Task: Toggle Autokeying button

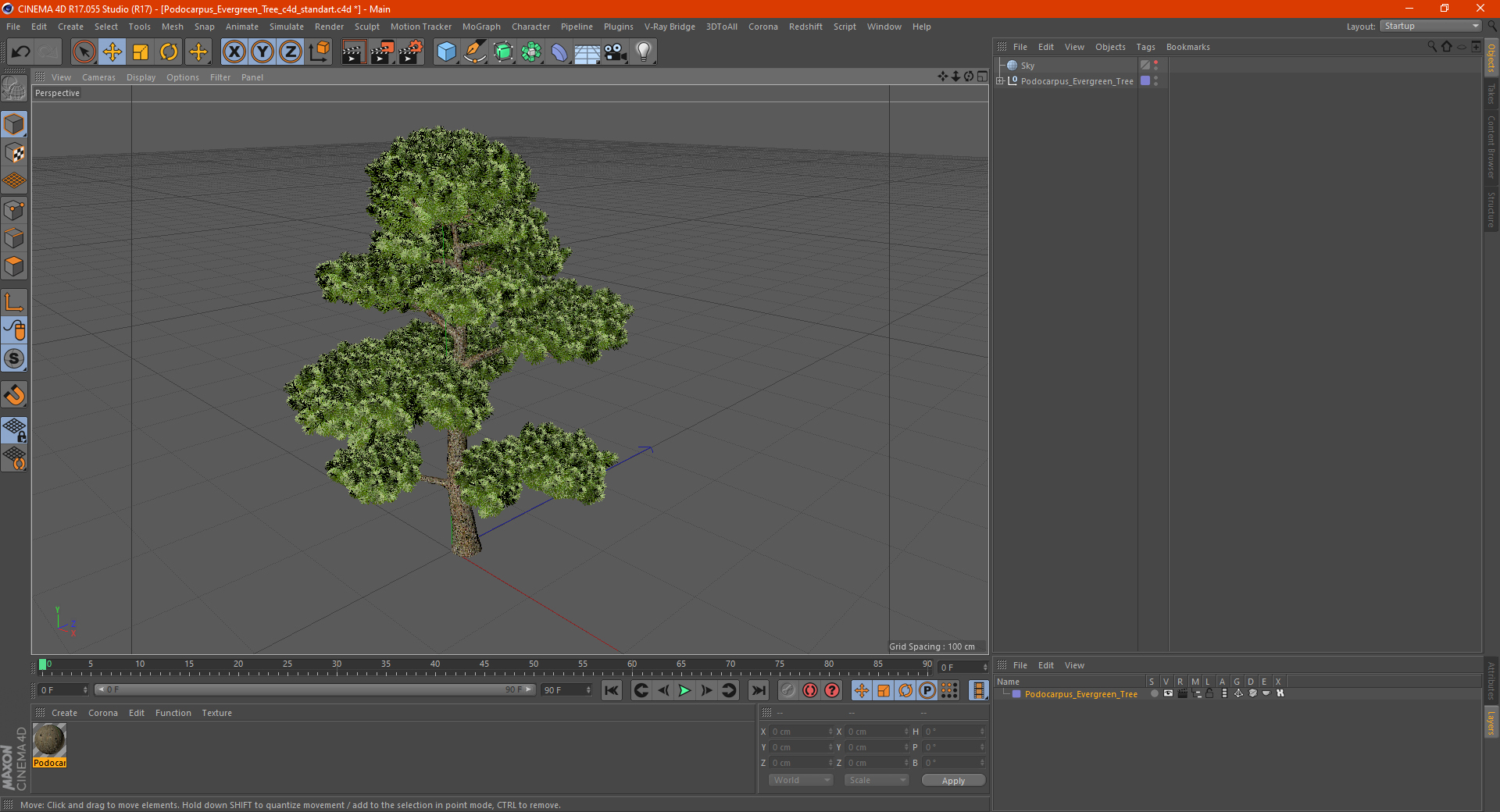Action: 810,690
